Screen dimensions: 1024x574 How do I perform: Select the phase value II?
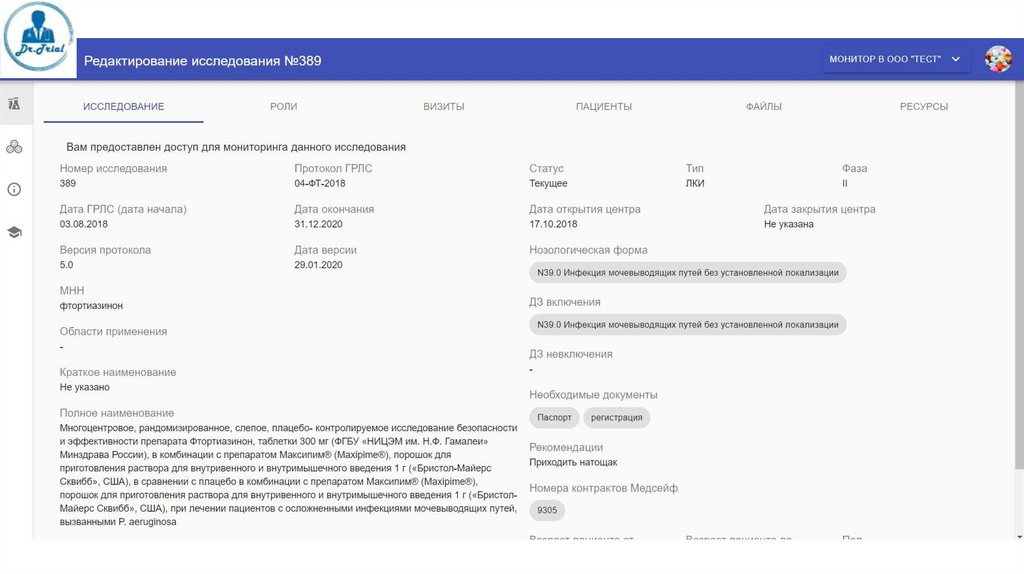(844, 183)
